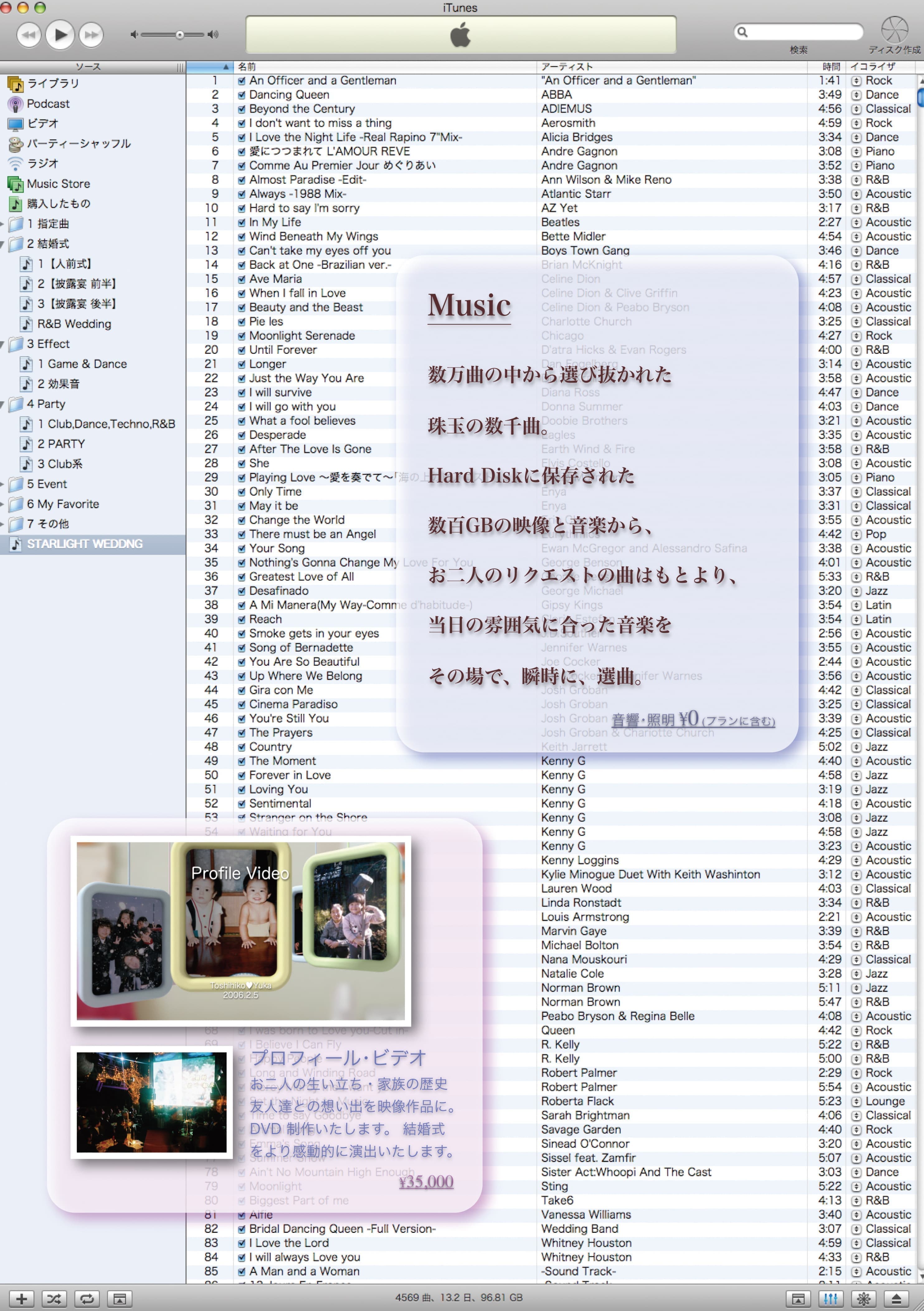Select the R&B Wedding playlist
The image size is (924, 1311).
(x=74, y=324)
